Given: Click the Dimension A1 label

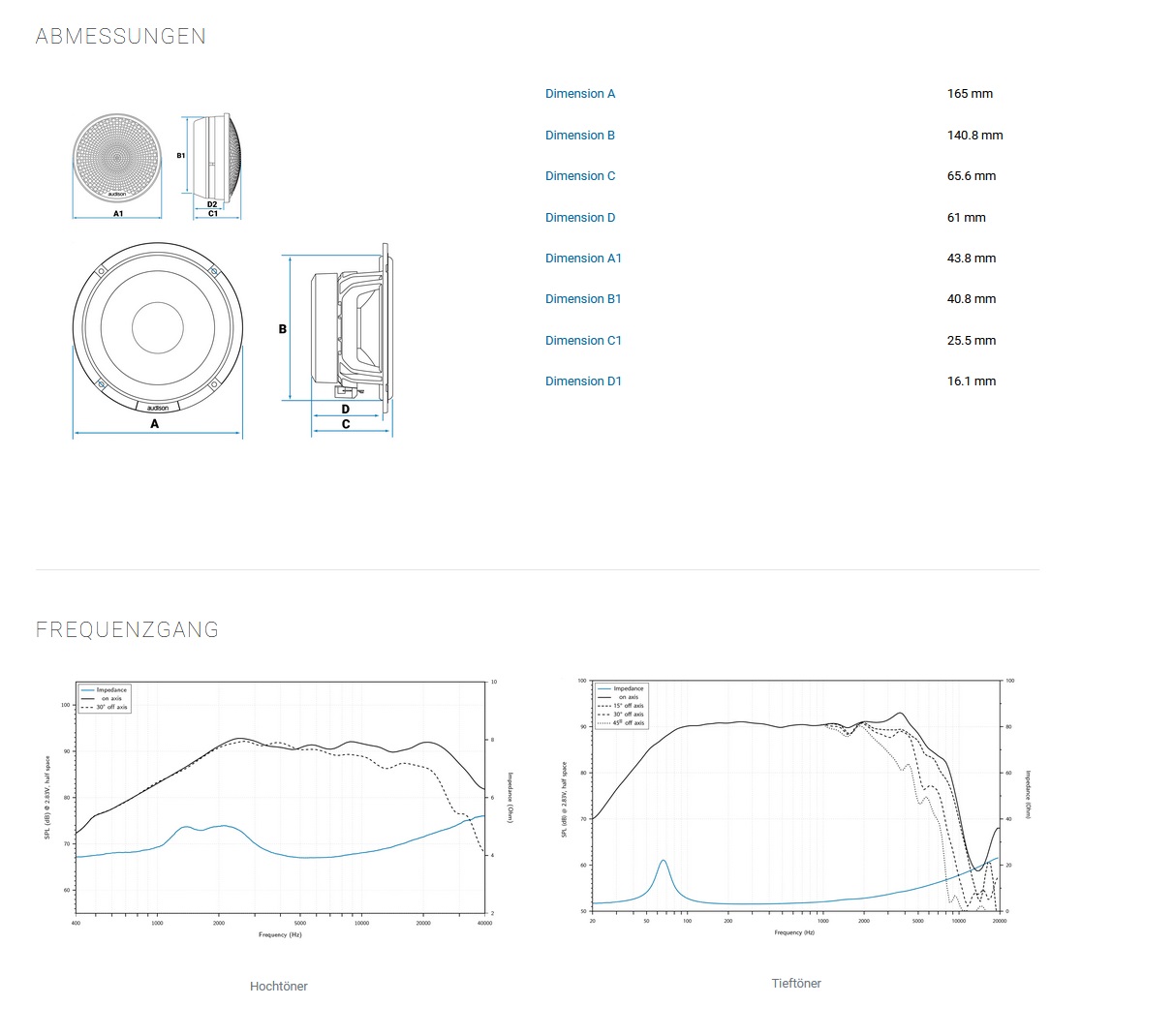Looking at the screenshot, I should [583, 259].
